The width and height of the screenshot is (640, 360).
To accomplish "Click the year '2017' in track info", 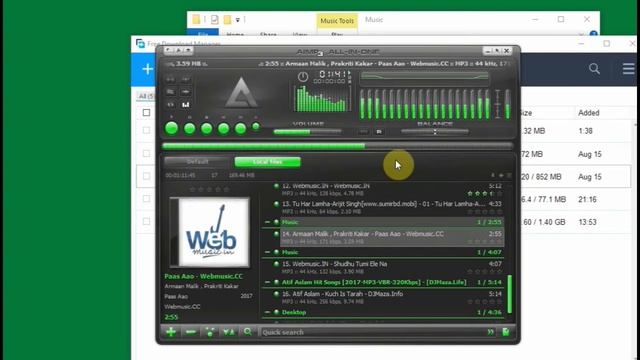I will pyautogui.click(x=246, y=296).
